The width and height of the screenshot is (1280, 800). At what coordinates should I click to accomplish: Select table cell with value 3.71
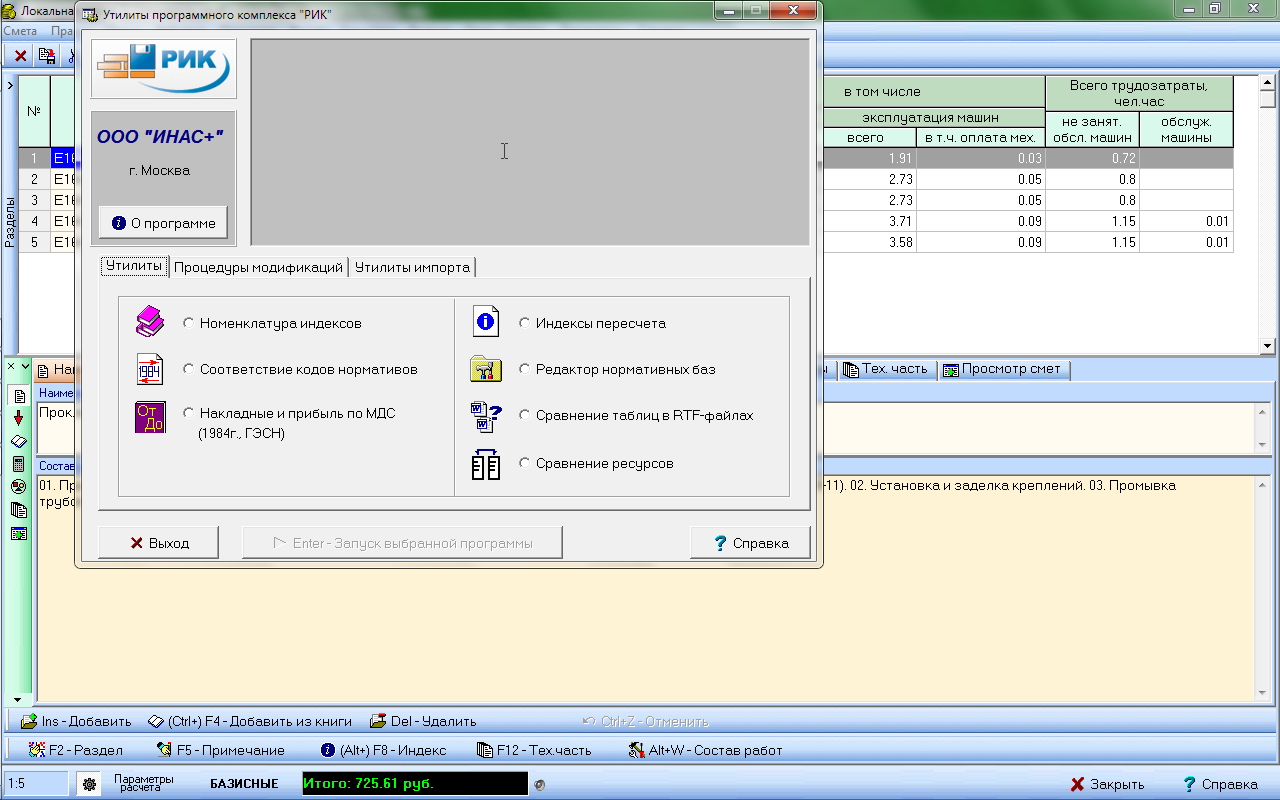coord(869,221)
